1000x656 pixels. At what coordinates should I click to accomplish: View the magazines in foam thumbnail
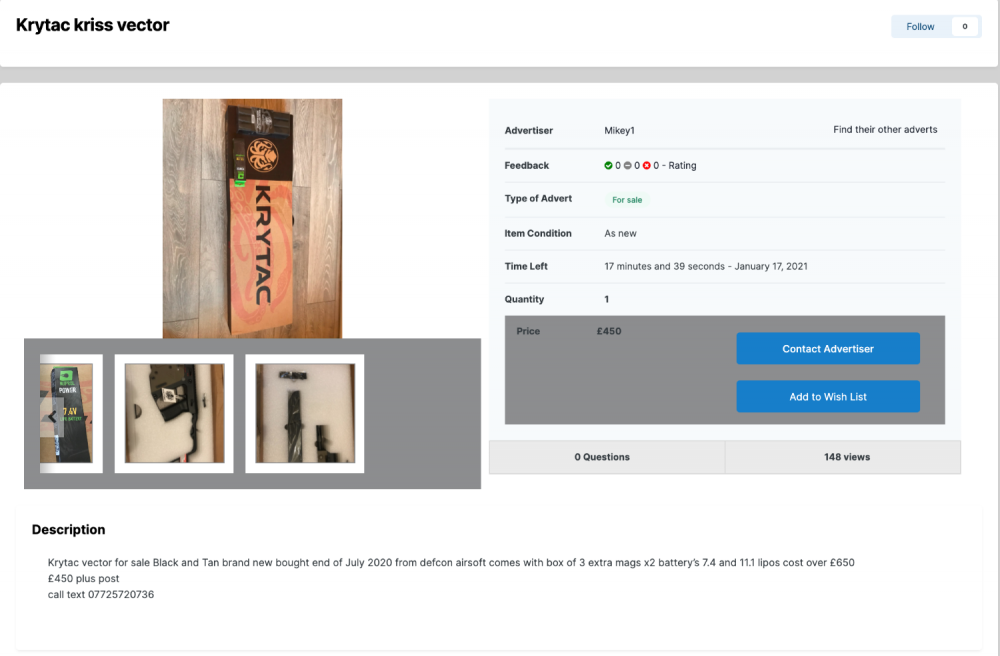[x=305, y=413]
